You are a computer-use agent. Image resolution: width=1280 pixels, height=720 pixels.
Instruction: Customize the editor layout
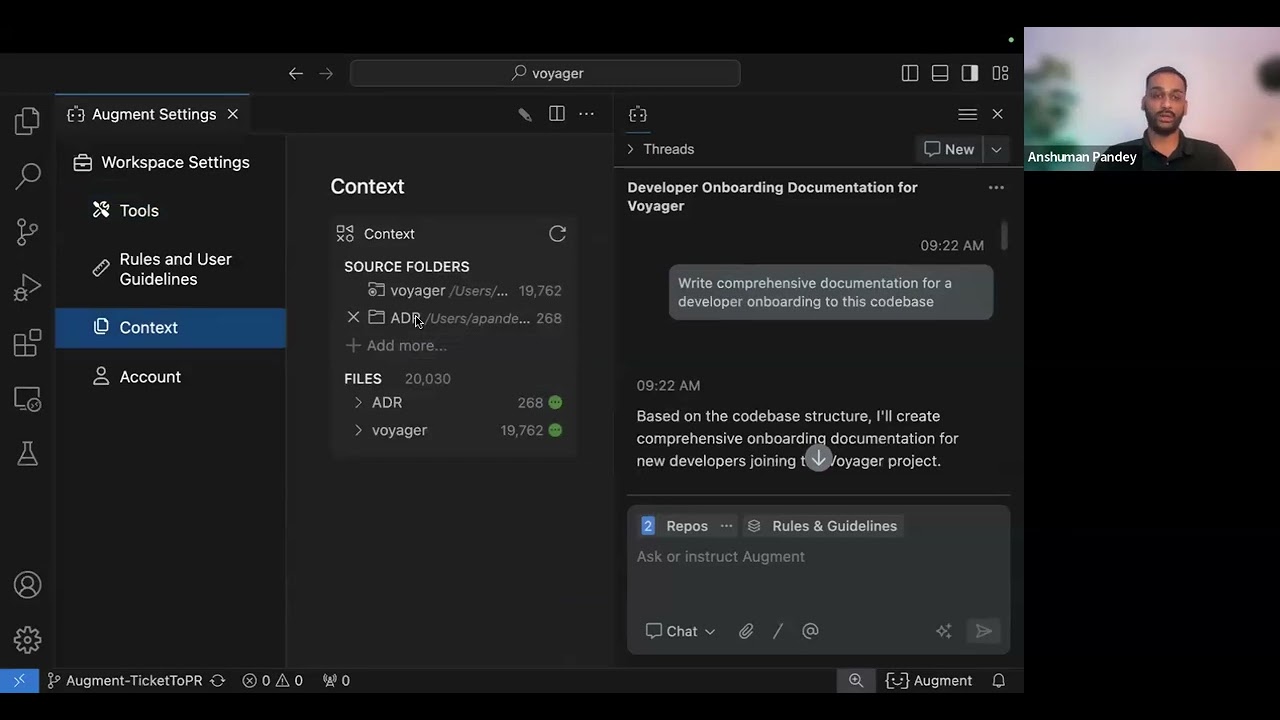pos(1000,73)
